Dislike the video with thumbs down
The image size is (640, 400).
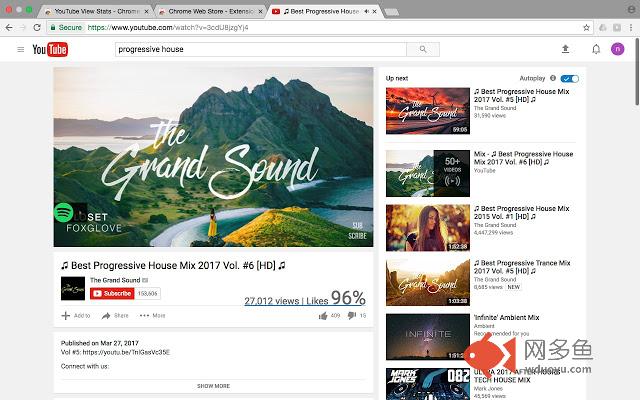(351, 316)
